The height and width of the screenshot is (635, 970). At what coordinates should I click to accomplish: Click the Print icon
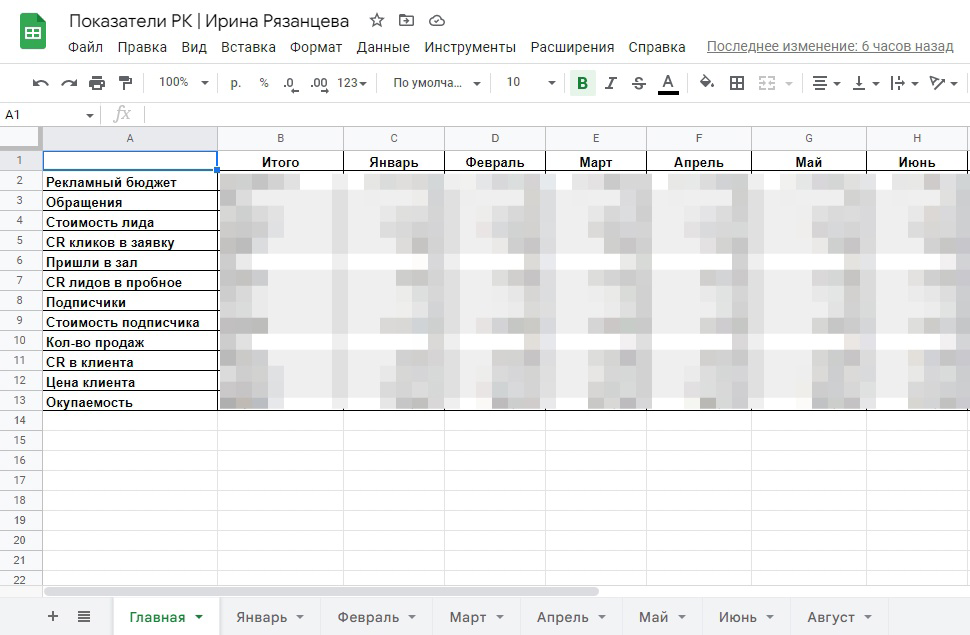coord(97,83)
